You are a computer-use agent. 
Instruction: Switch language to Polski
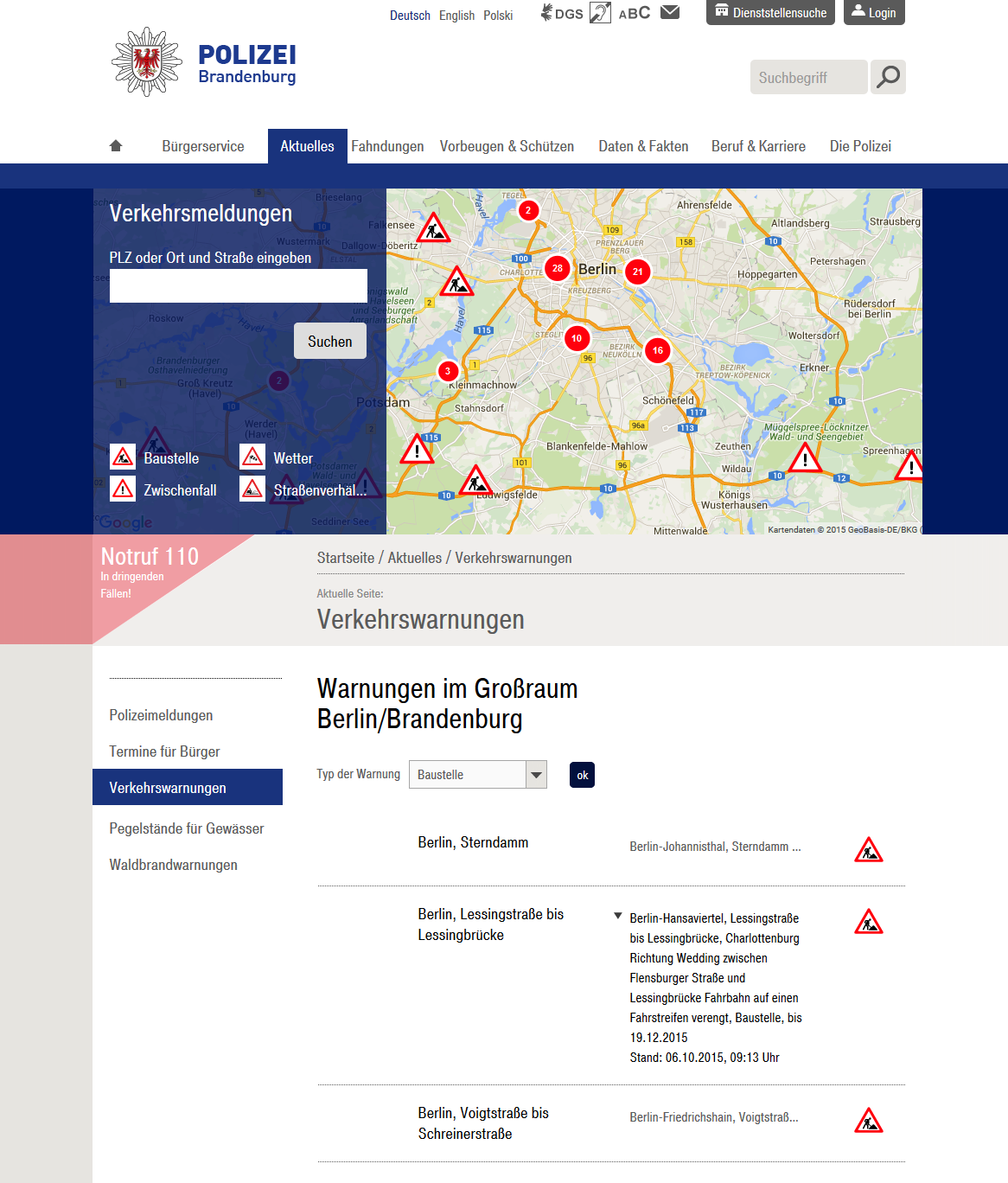[x=498, y=16]
